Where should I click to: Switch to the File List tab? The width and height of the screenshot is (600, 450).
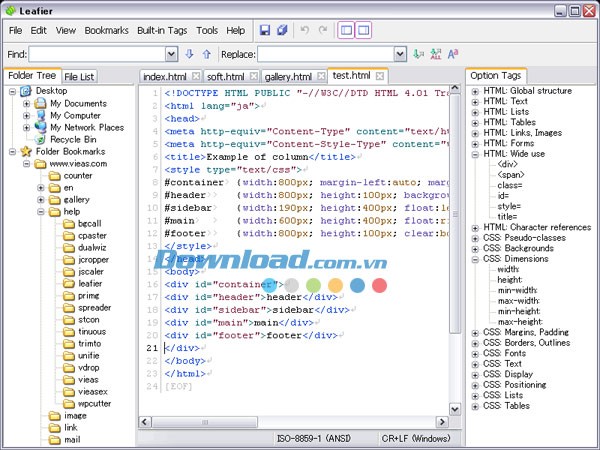tap(79, 76)
